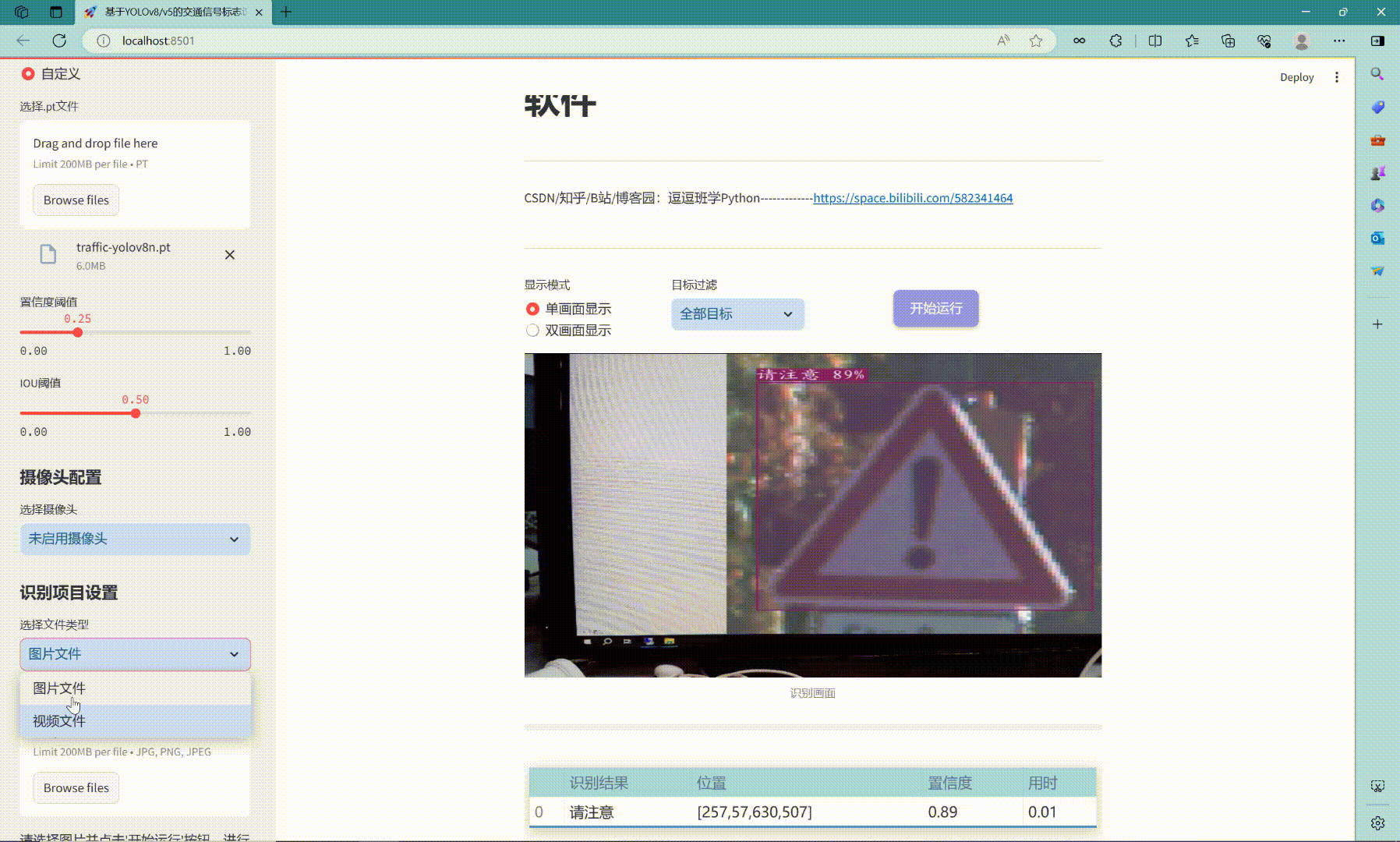This screenshot has width=1400, height=842.
Task: Remove the uploaded traffic-yolov8n.pt file
Action: coord(230,254)
